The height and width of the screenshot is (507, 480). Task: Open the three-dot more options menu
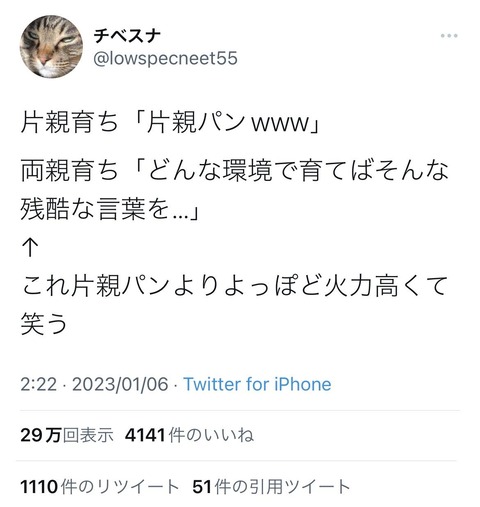pyautogui.click(x=449, y=36)
